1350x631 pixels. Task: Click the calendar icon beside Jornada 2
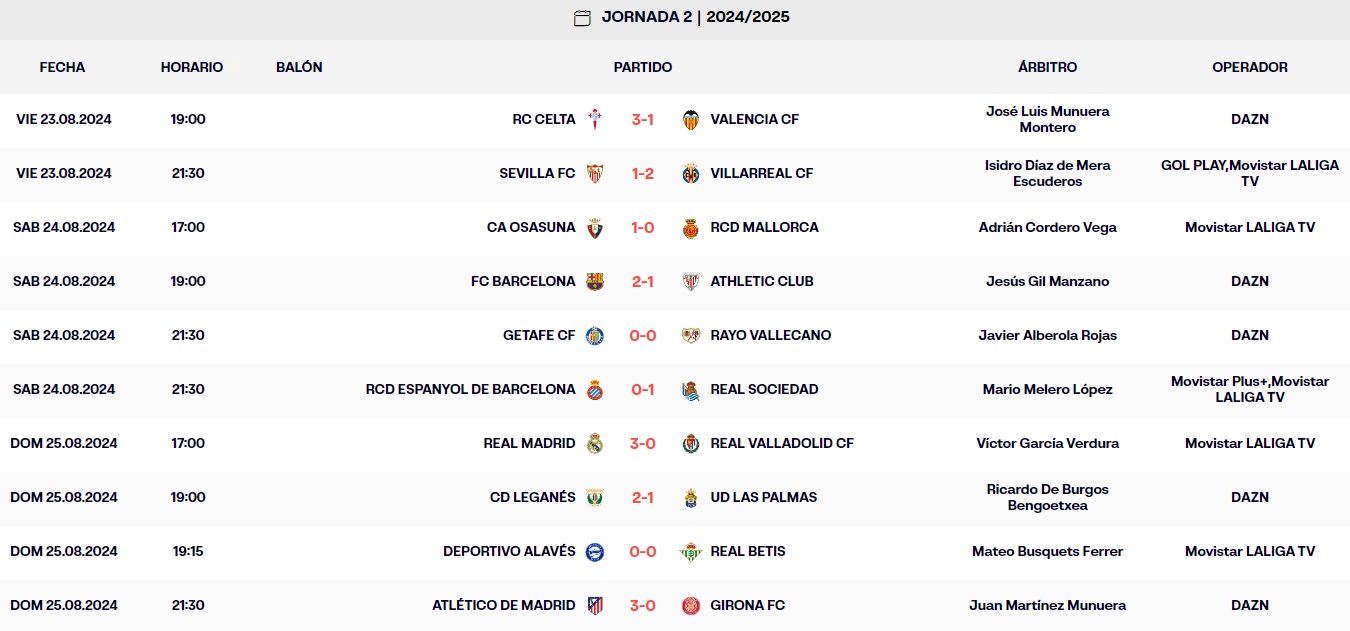tap(581, 17)
